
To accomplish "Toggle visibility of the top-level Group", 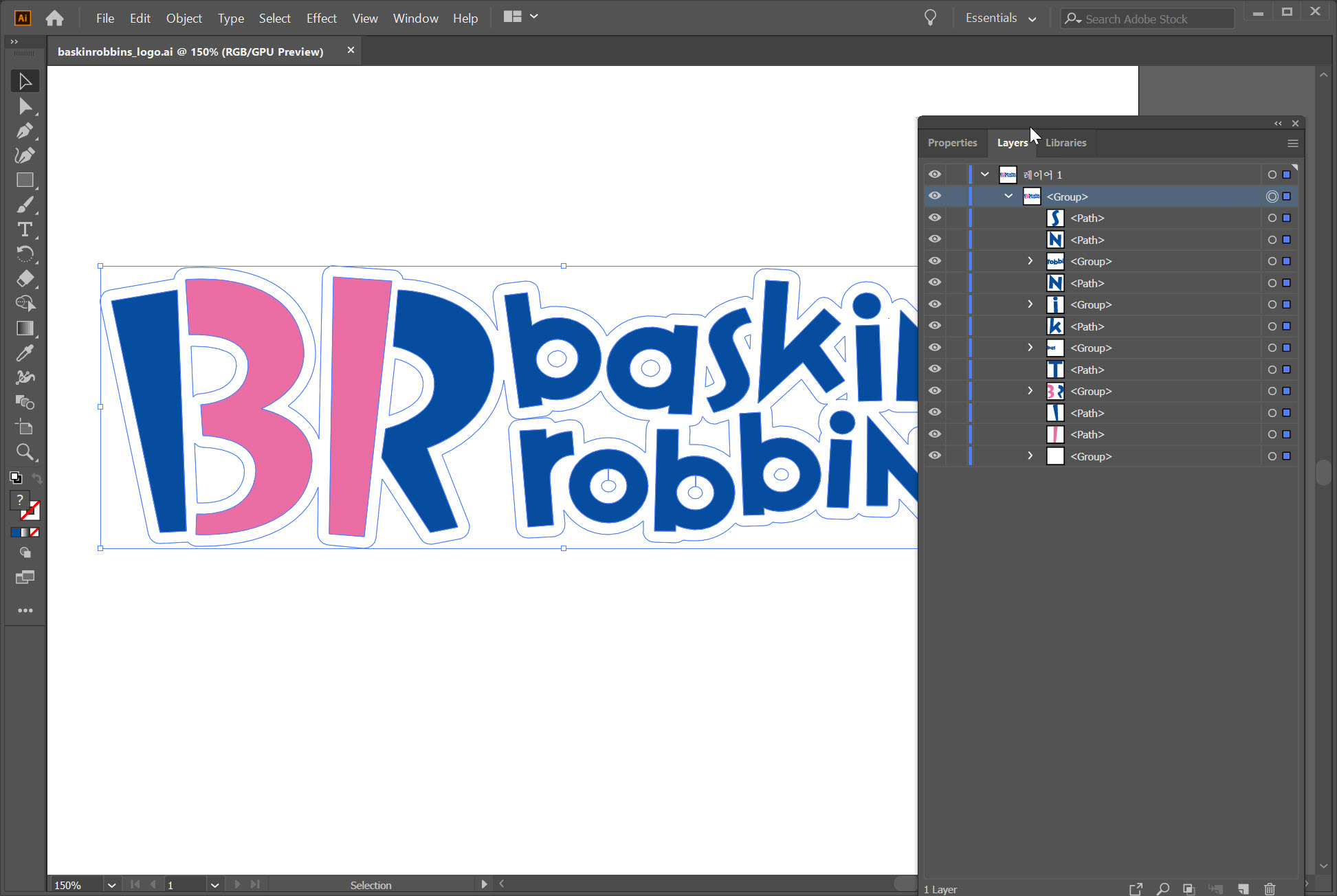I will (x=935, y=197).
